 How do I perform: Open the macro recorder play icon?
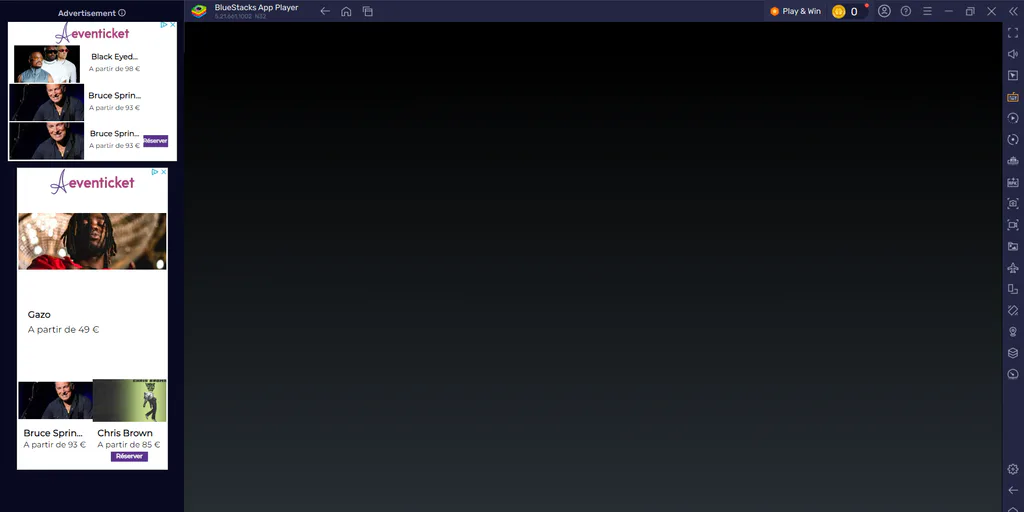(x=1013, y=118)
